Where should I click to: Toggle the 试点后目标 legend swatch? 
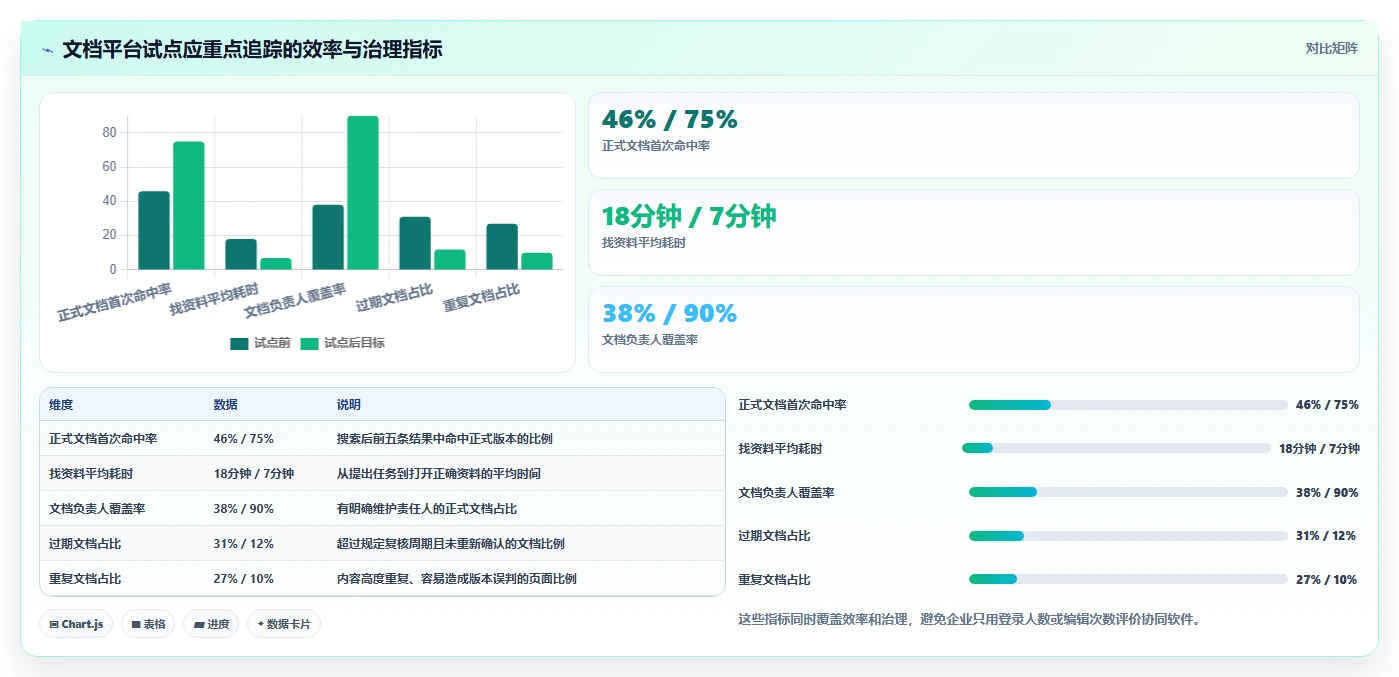pos(309,343)
